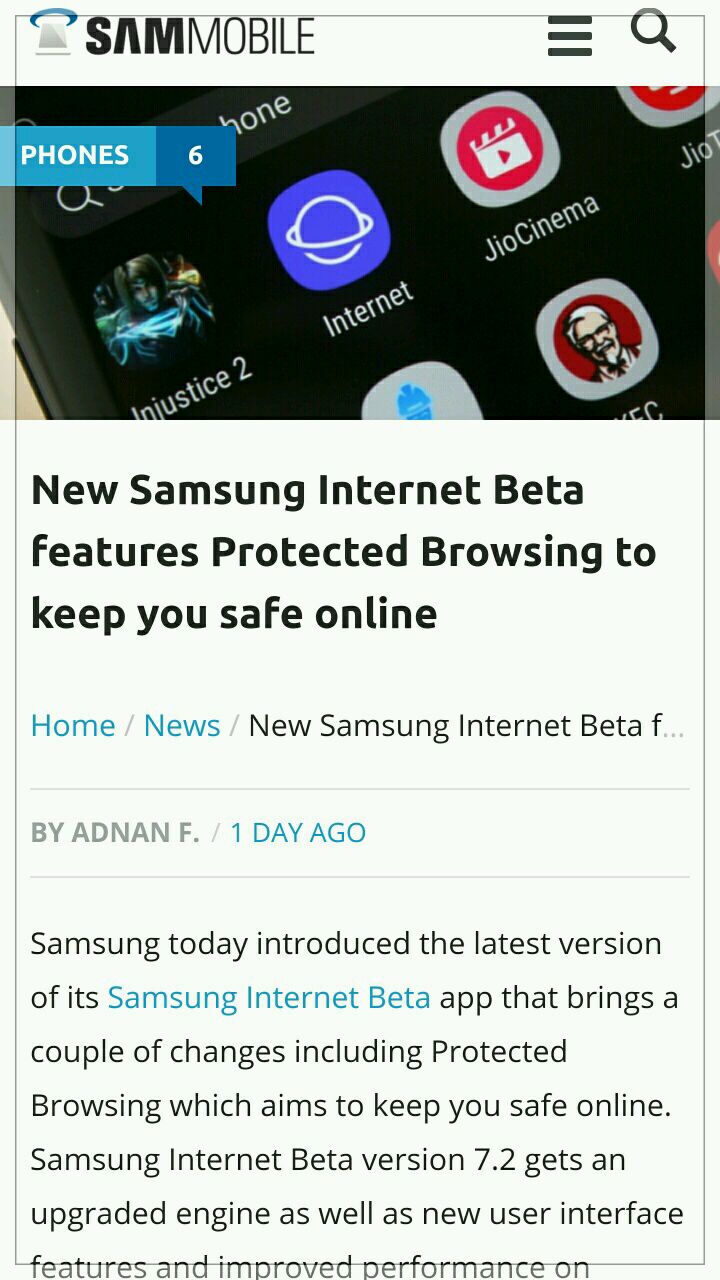Open the hamburger menu icon

click(570, 36)
